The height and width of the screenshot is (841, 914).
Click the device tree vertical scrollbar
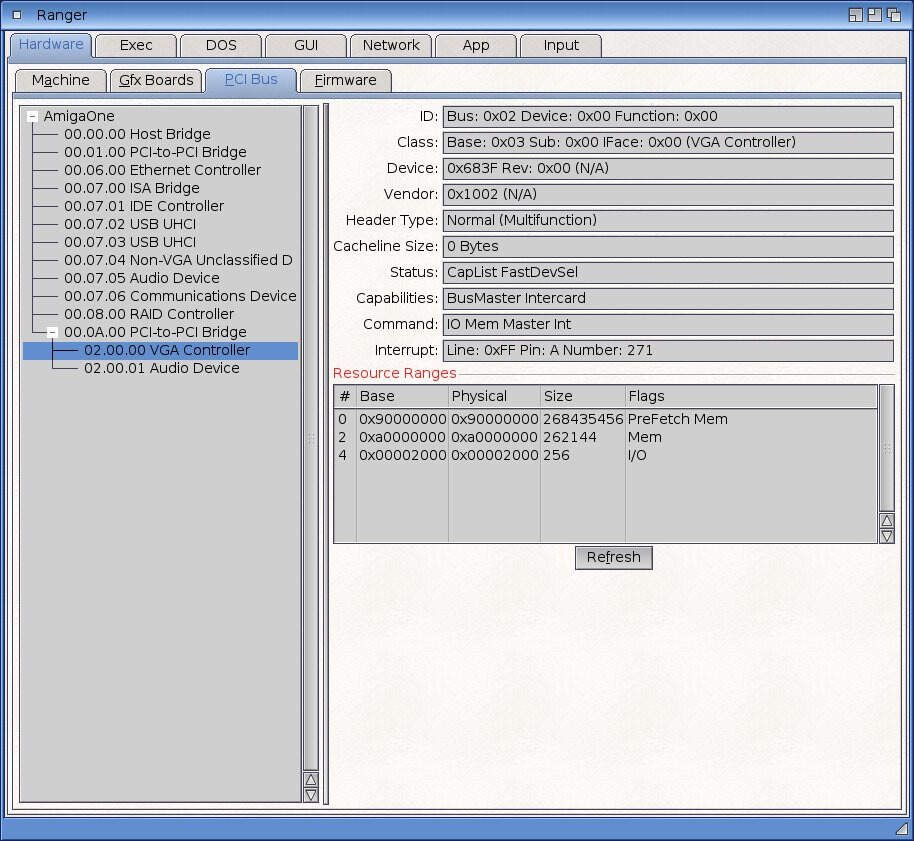311,439
